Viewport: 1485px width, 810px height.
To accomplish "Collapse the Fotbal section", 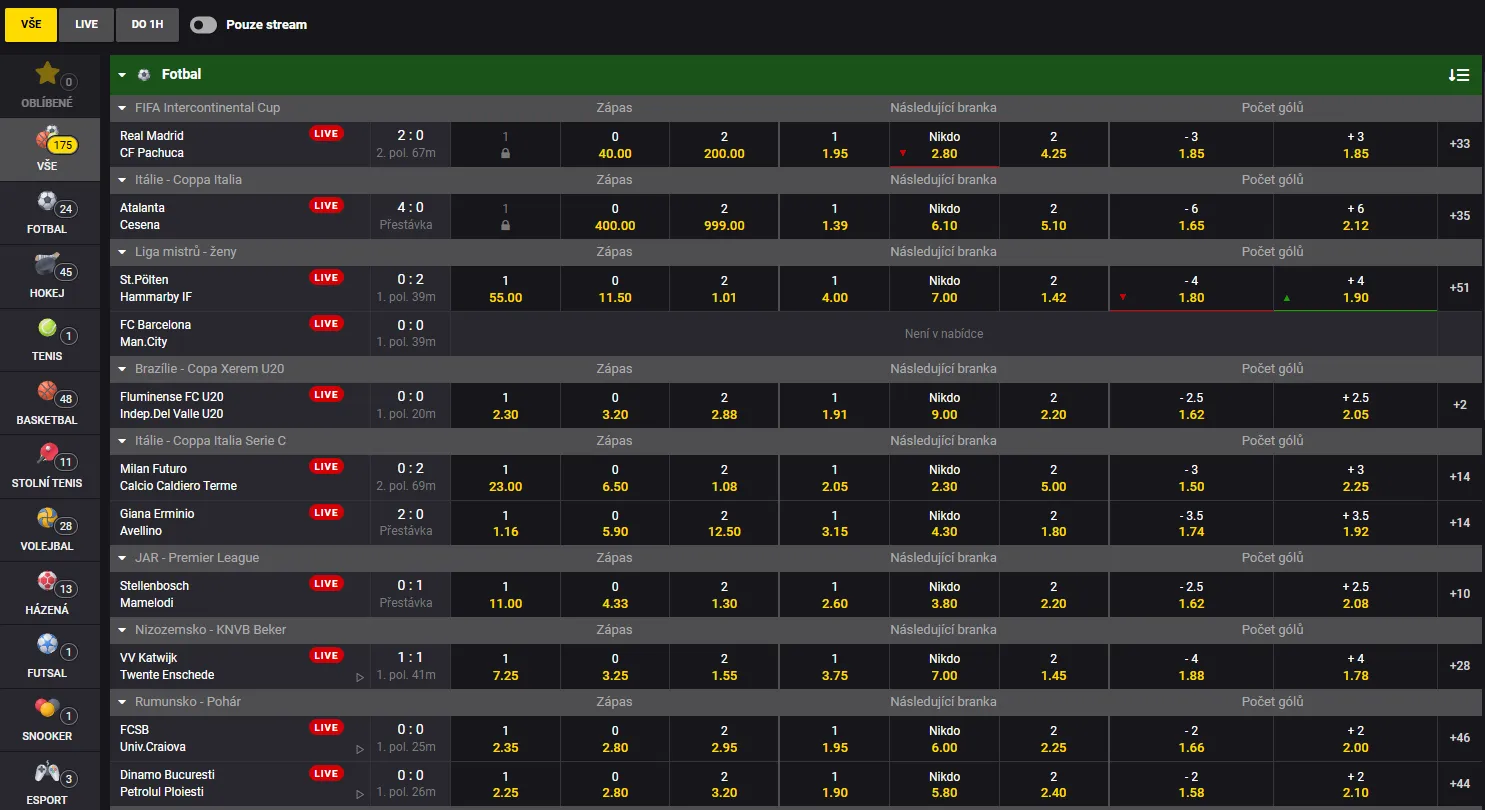I will point(122,75).
